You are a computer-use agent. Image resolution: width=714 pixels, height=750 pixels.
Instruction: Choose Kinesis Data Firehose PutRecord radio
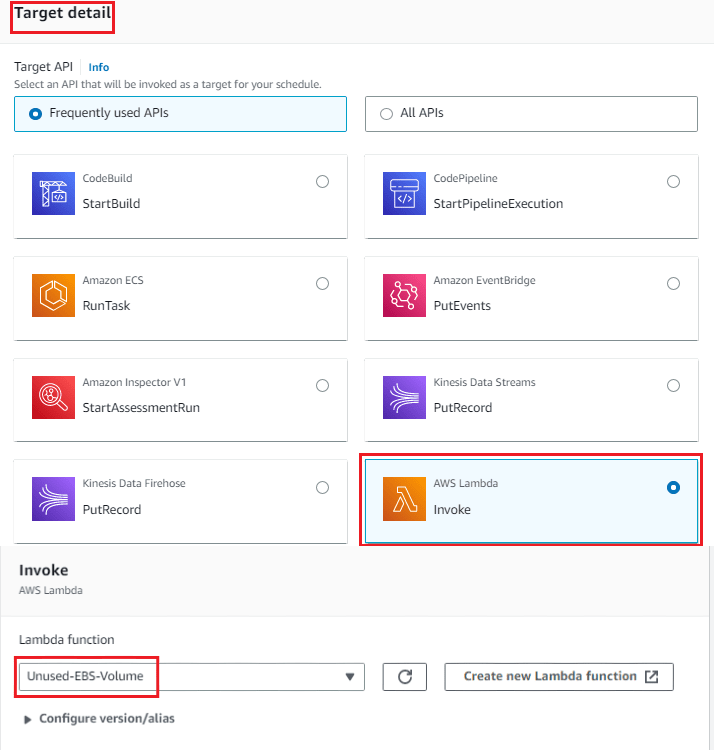[322, 487]
